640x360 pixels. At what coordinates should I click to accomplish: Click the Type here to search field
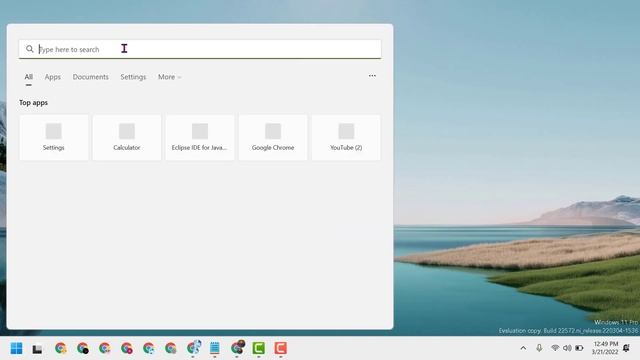pos(200,49)
